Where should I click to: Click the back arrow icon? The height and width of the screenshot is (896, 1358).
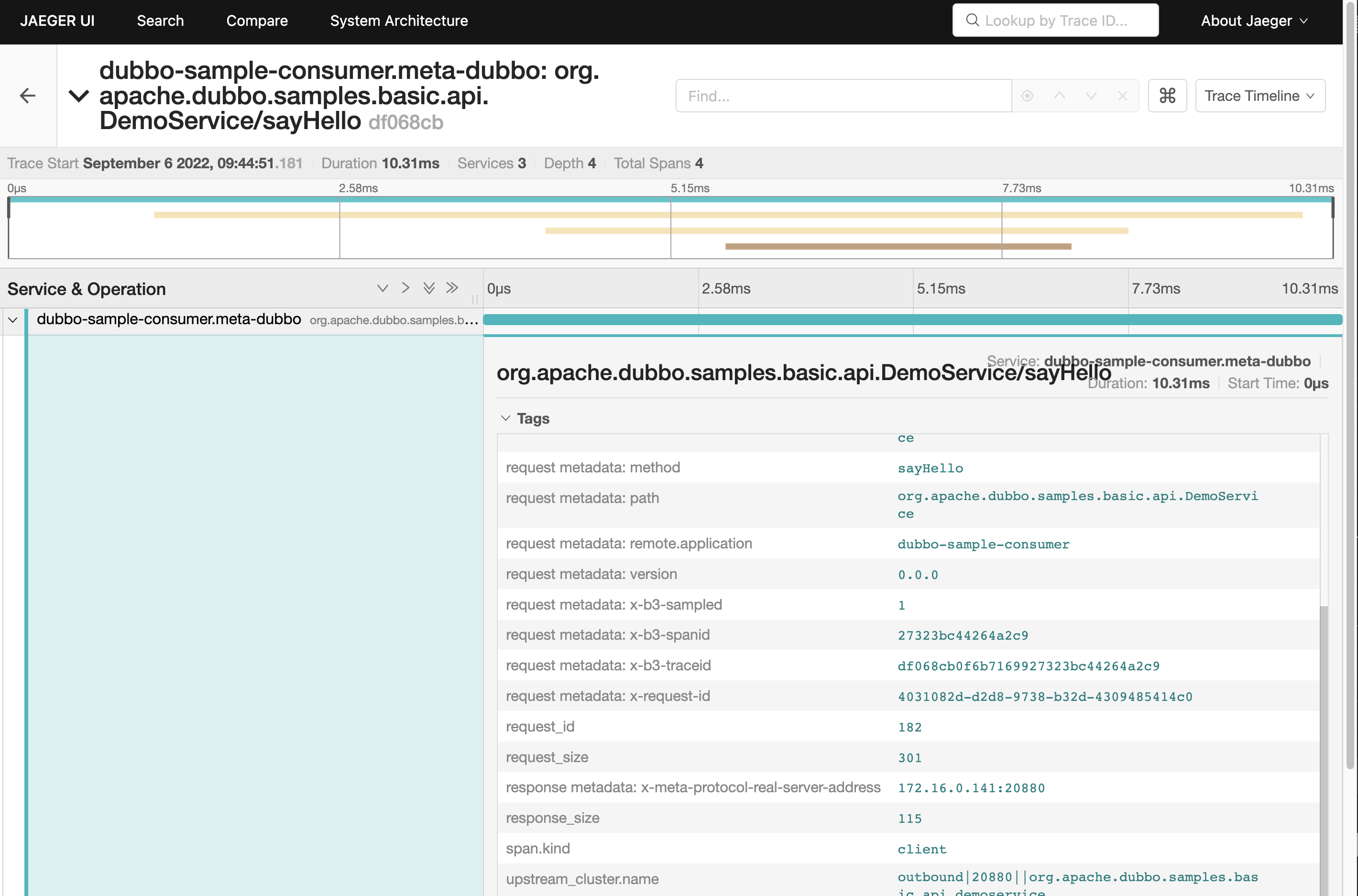coord(27,96)
